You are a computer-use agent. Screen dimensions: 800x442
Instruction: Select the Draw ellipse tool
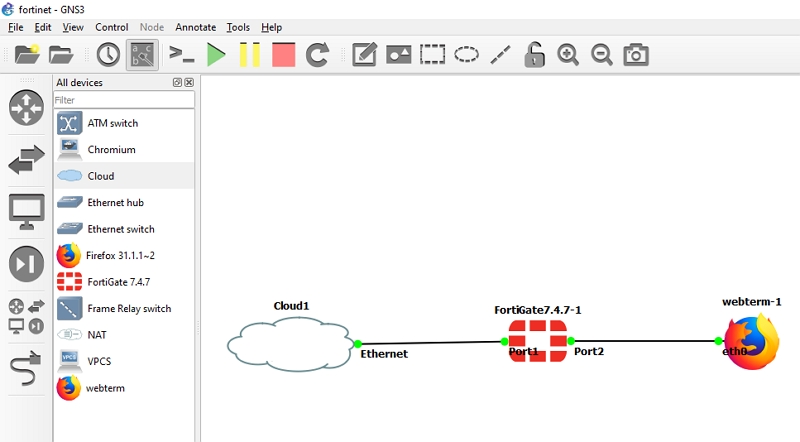(466, 55)
